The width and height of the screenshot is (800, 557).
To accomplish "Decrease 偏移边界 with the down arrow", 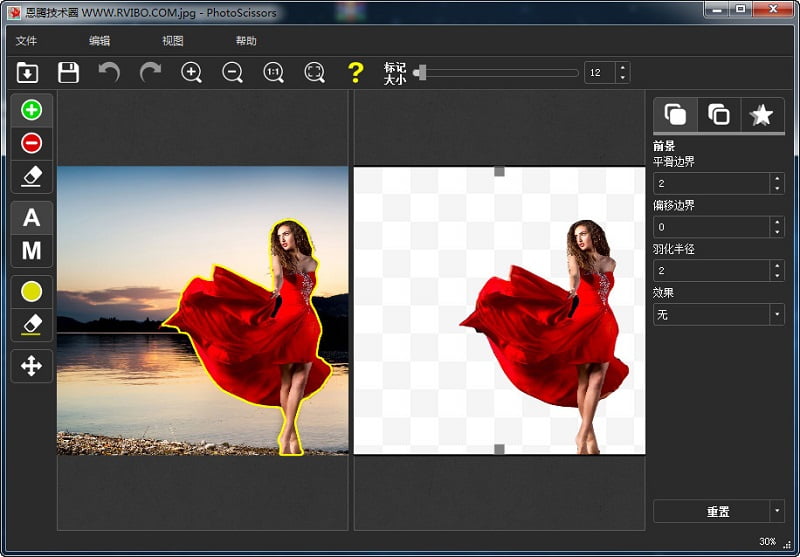I will tap(777, 232).
